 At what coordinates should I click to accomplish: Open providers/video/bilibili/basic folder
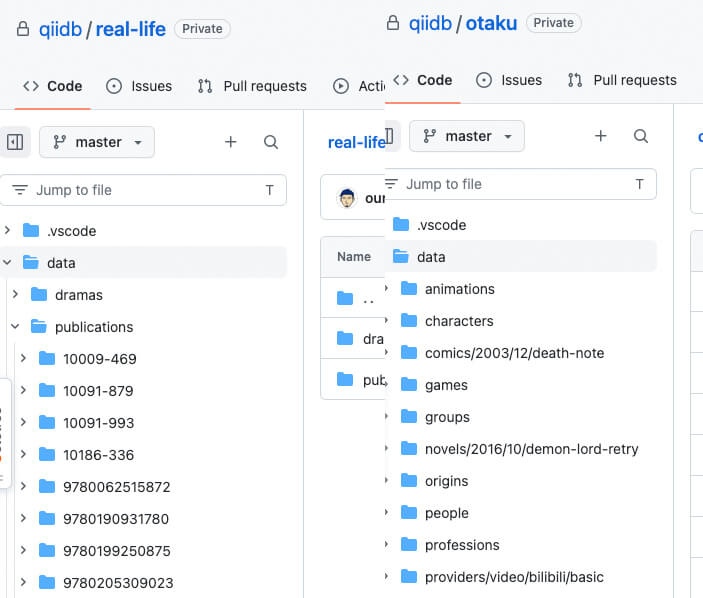tap(514, 577)
